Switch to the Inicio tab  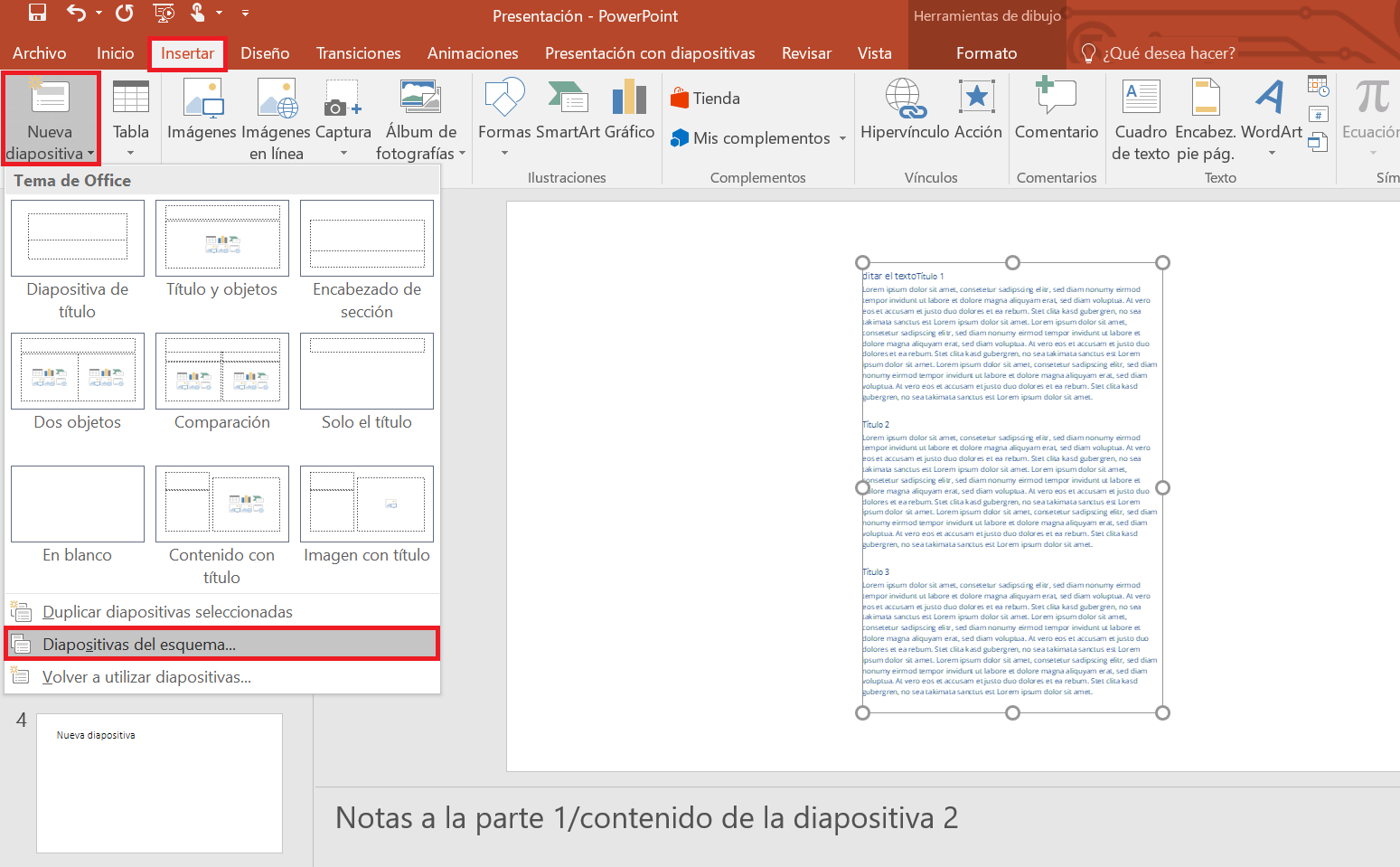[116, 53]
